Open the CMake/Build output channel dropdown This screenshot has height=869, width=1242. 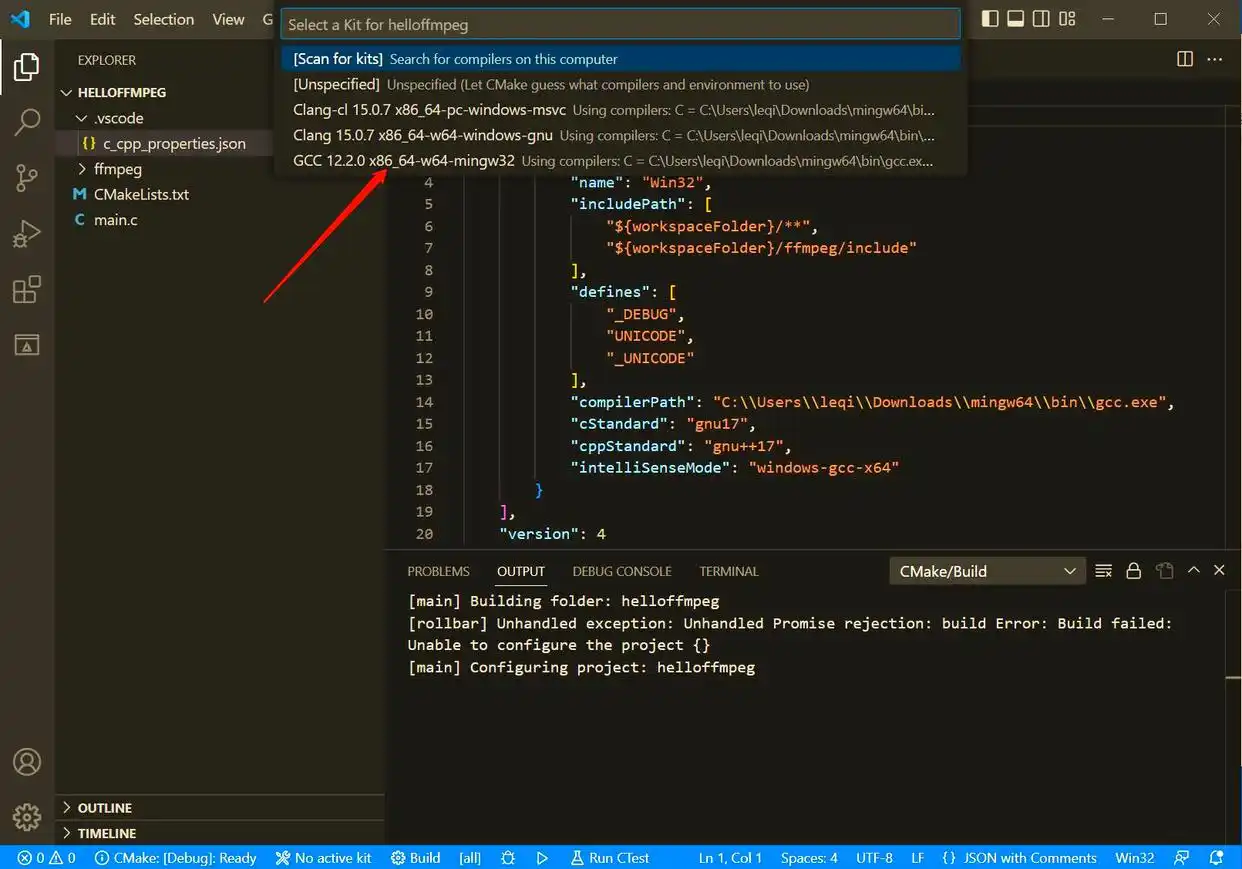987,571
